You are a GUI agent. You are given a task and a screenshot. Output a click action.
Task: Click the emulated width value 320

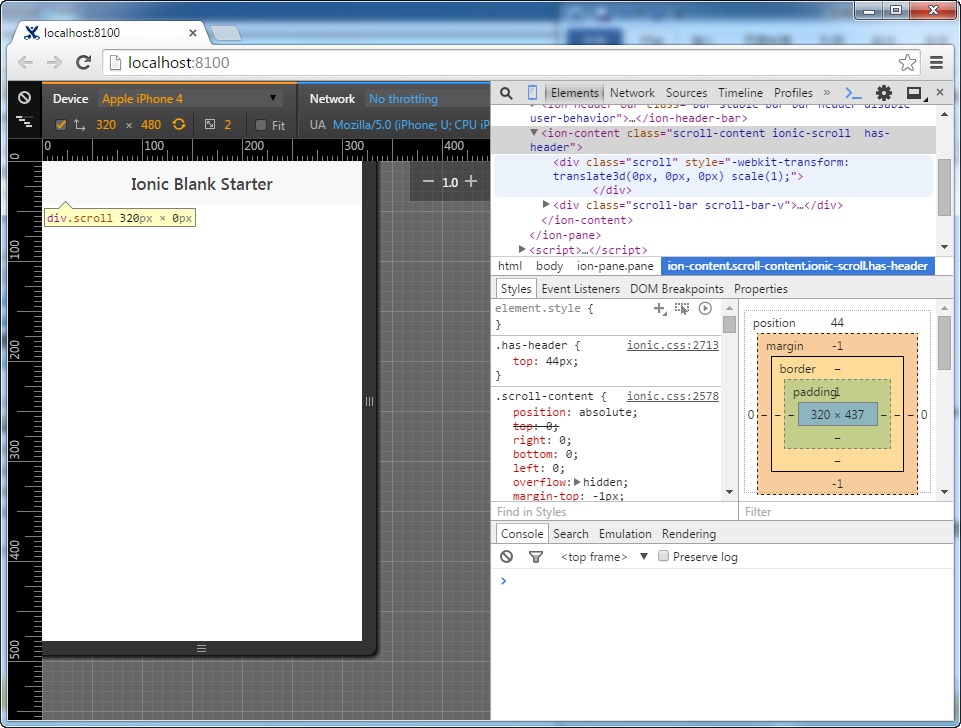106,125
